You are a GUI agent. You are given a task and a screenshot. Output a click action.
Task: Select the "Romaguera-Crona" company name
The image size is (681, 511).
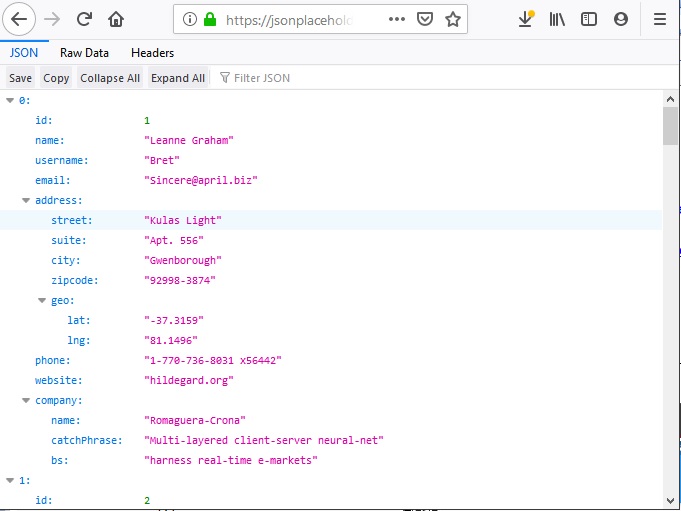(195, 420)
